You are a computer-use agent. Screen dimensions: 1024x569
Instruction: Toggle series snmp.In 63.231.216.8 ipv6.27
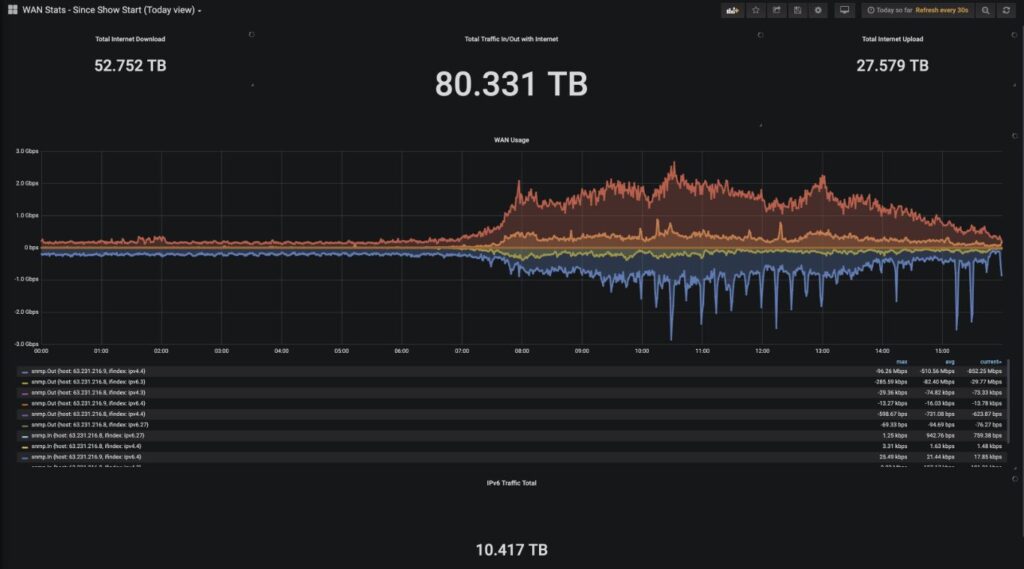click(x=88, y=436)
